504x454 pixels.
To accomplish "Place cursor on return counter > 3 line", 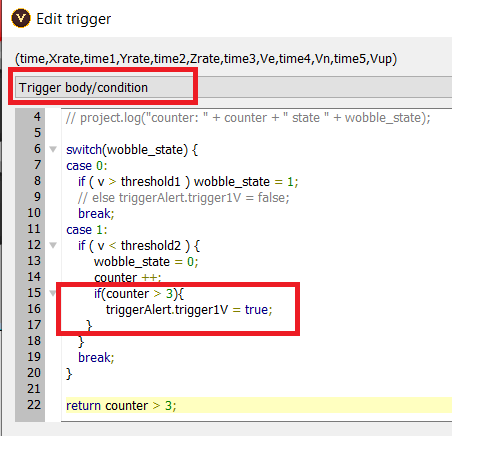I will pos(121,406).
